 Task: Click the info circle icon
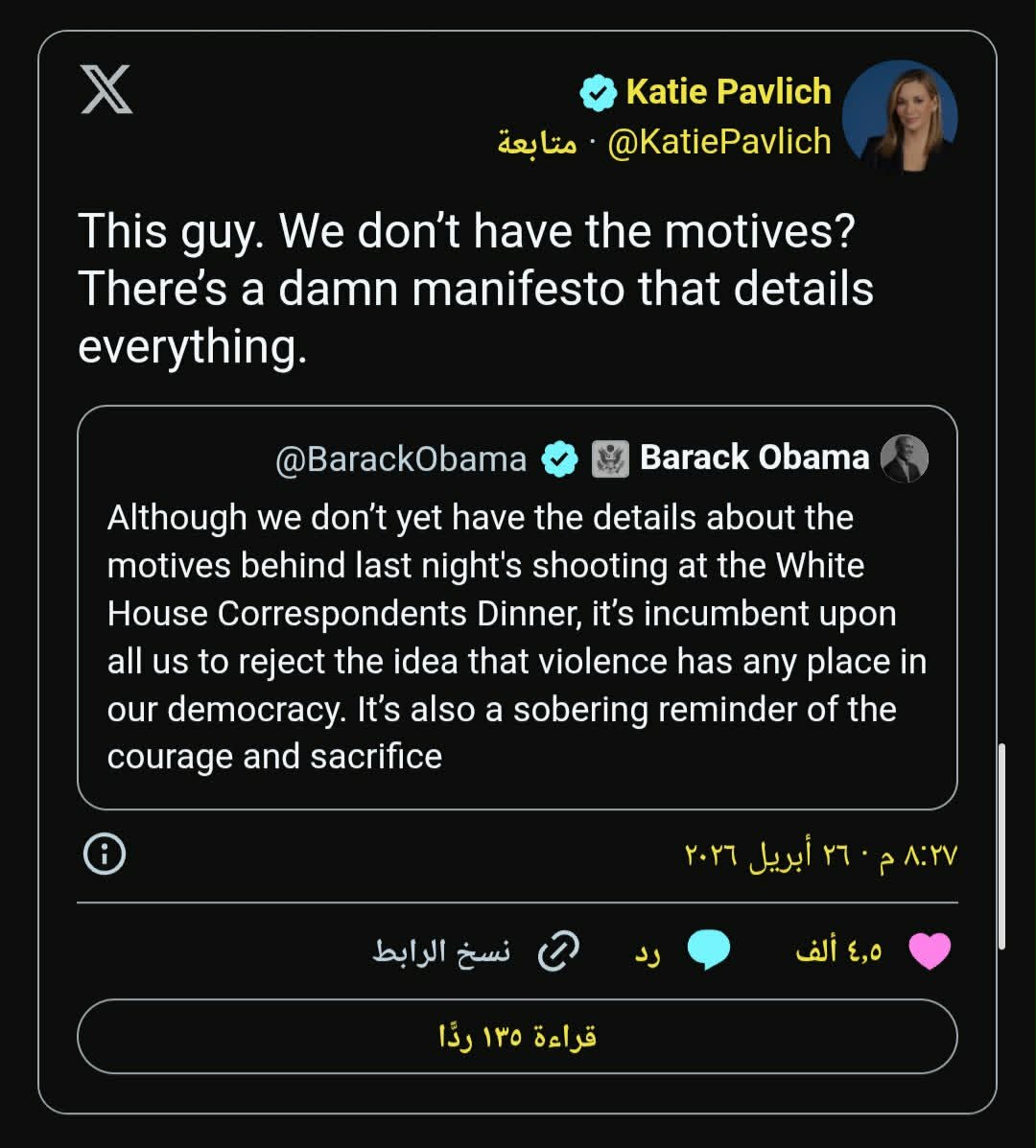[105, 855]
